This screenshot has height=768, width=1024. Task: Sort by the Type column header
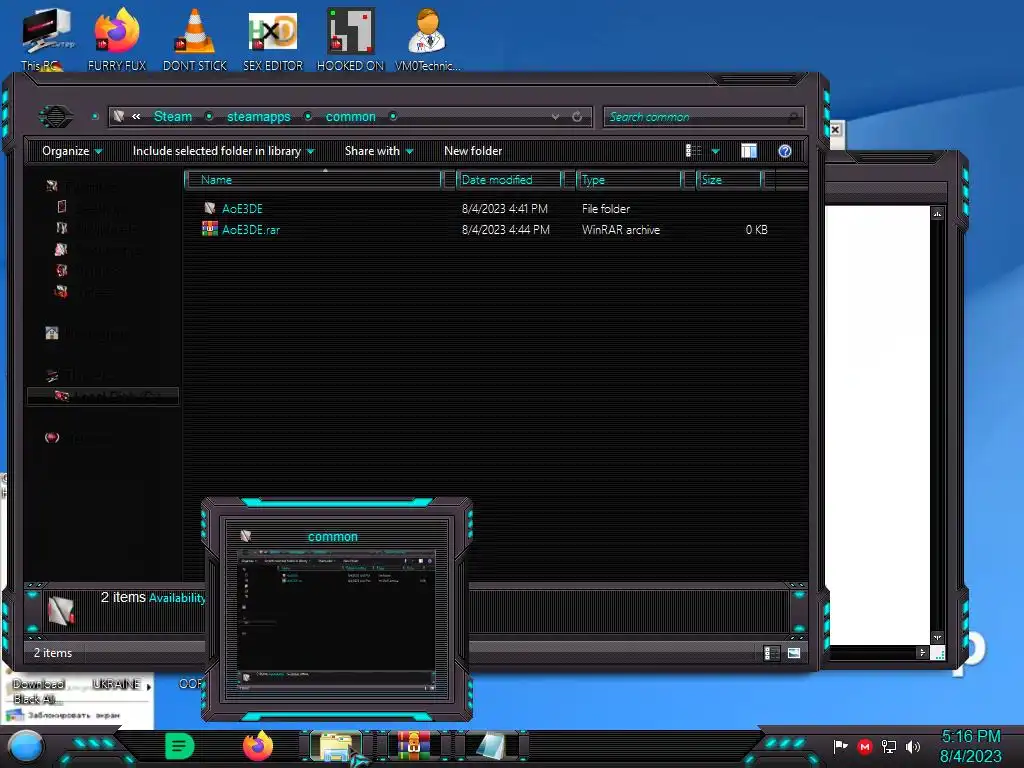tap(628, 180)
